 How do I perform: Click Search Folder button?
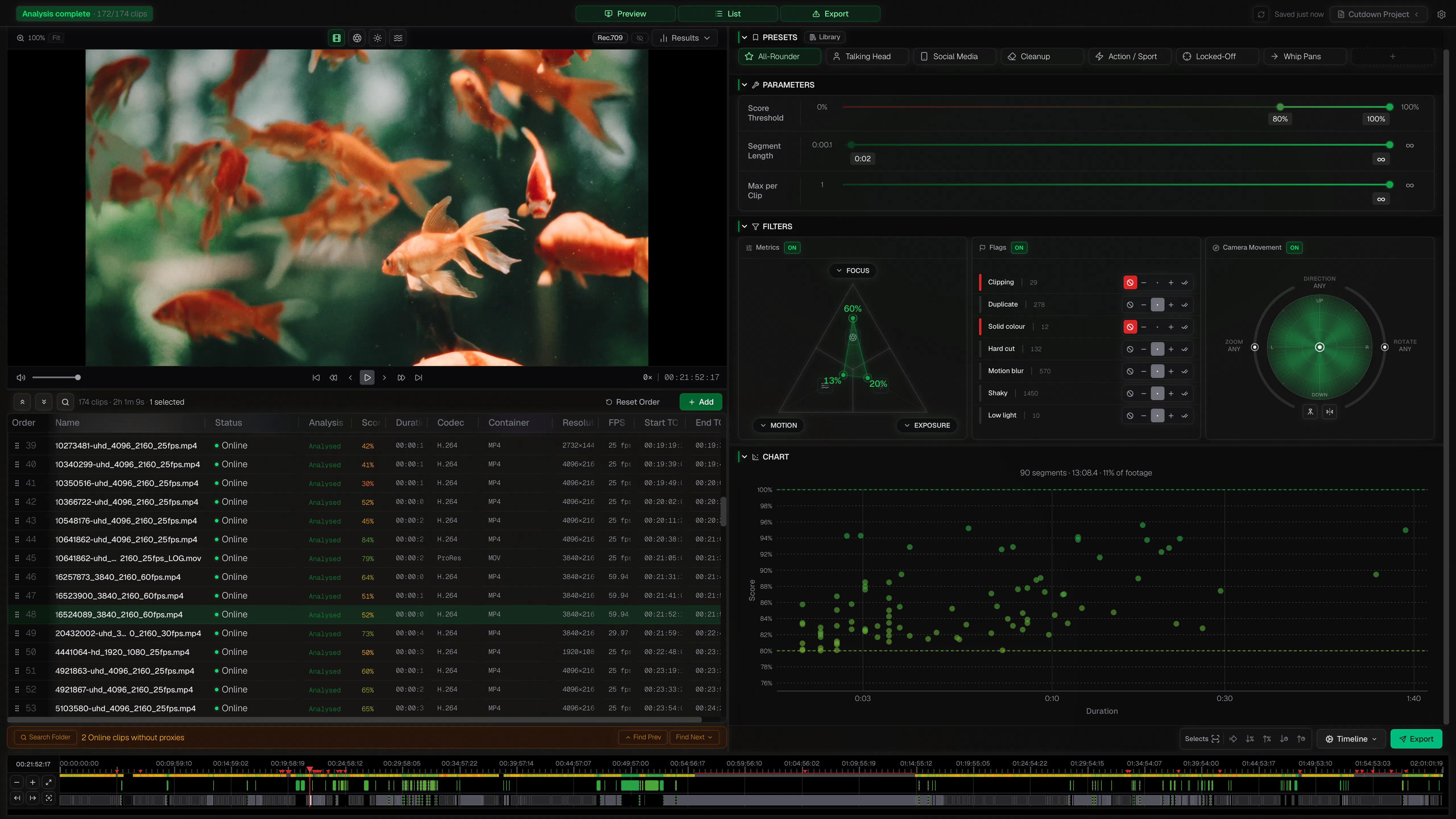pyautogui.click(x=45, y=737)
